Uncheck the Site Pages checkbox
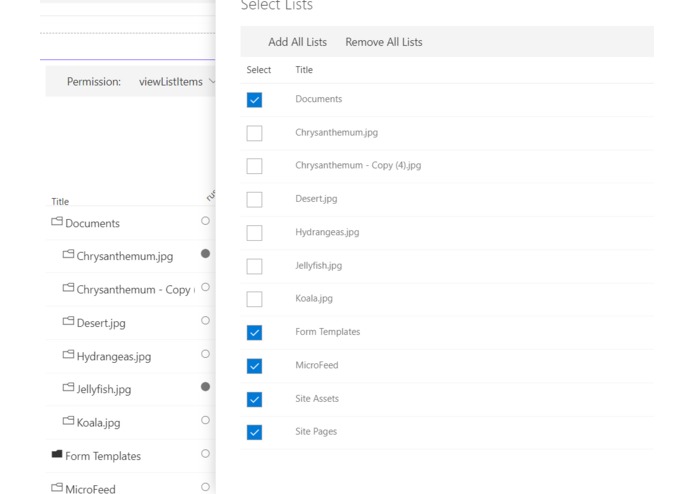Viewport: 695px width, 494px height. click(254, 432)
